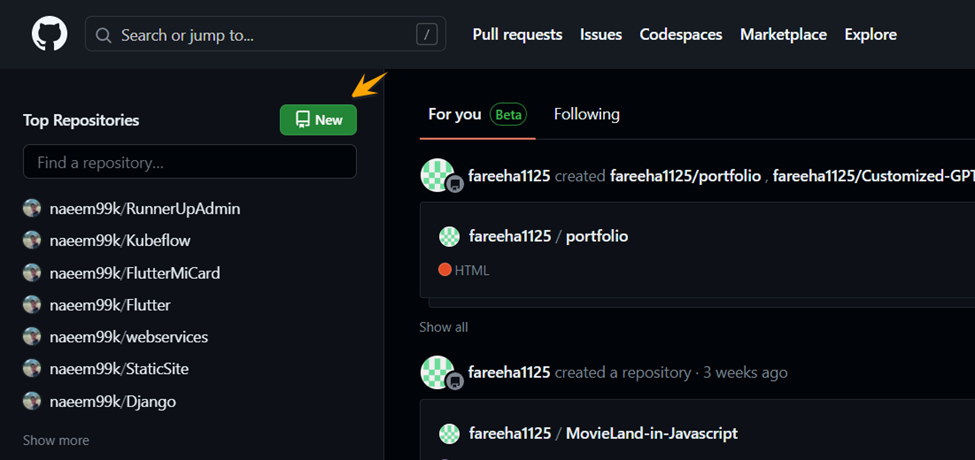Screen dimensions: 975x460
Task: Open Pull requests in top navigation
Action: 517,34
